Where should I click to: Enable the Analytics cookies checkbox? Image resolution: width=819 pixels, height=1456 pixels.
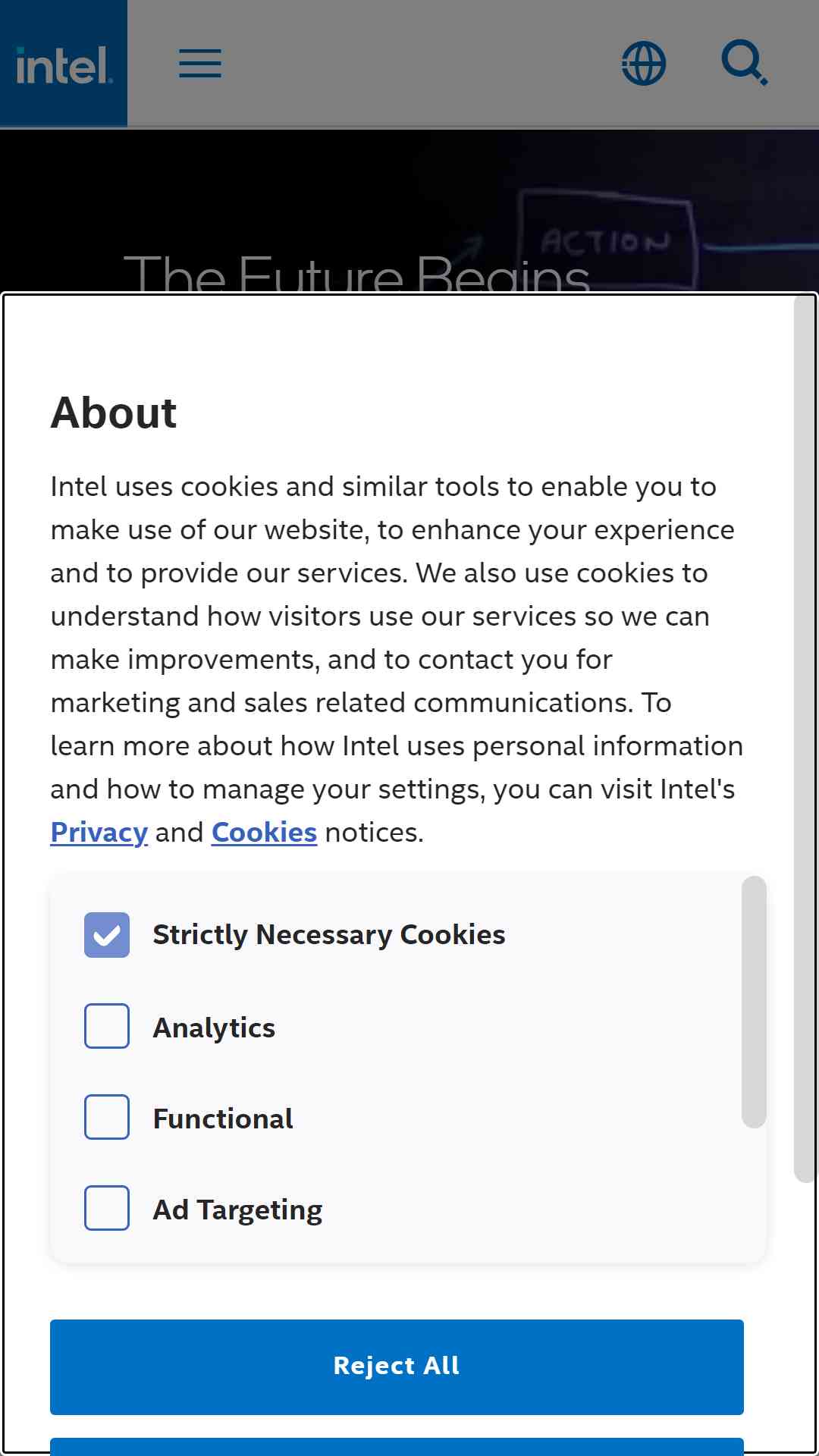pos(107,1026)
